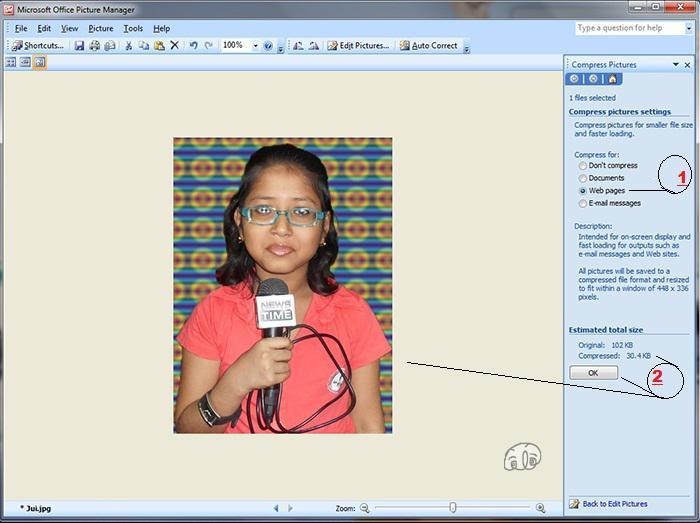Click the Cut scissors icon
This screenshot has height=523, width=700.
click(129, 46)
